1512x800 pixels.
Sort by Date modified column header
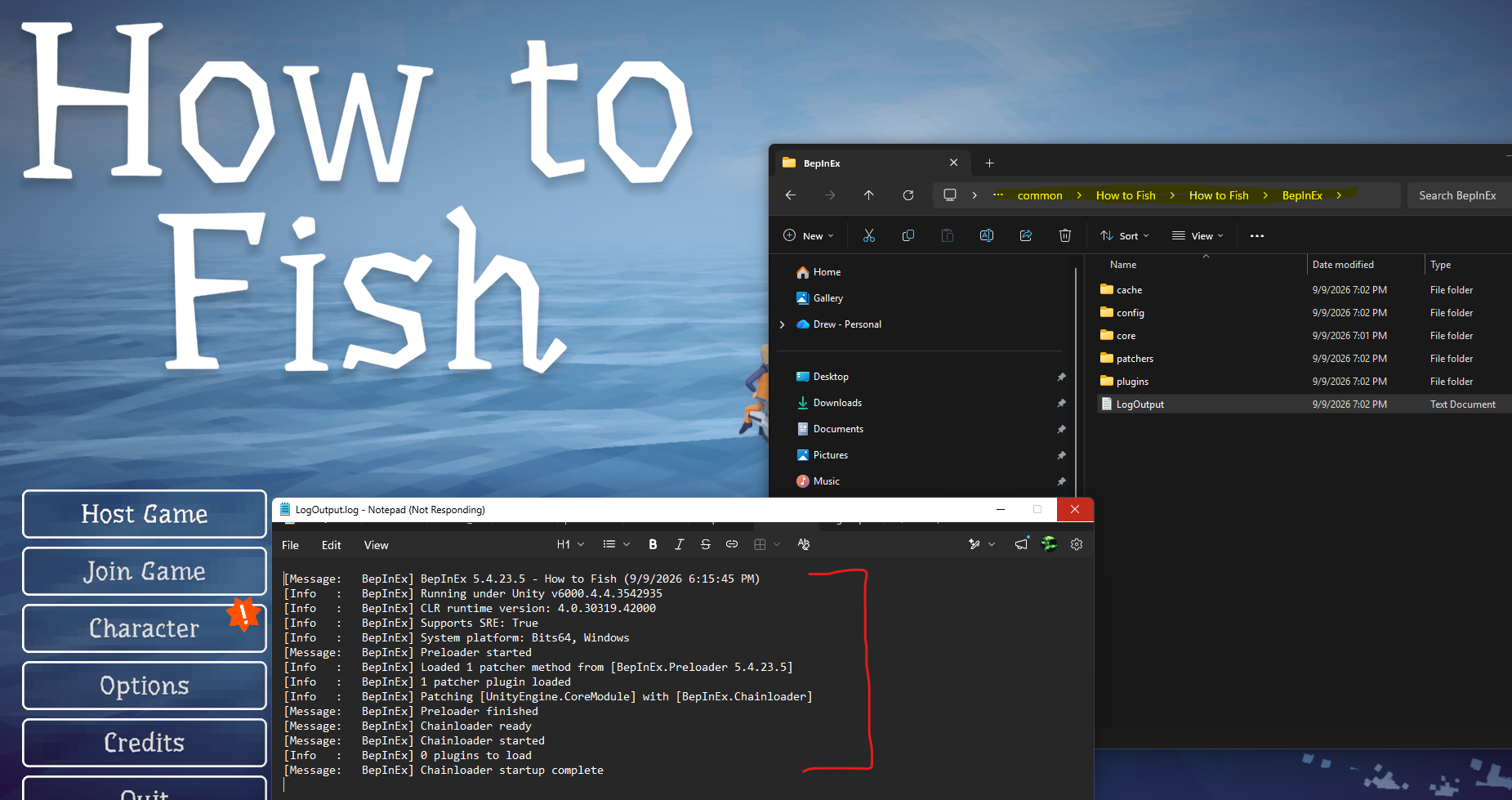pyautogui.click(x=1343, y=265)
